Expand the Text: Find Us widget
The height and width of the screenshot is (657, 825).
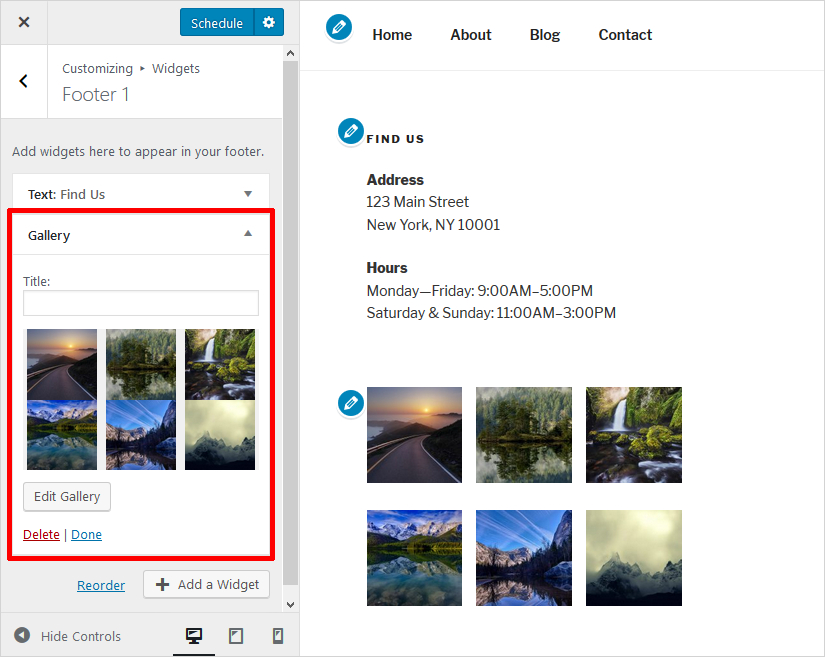141,194
